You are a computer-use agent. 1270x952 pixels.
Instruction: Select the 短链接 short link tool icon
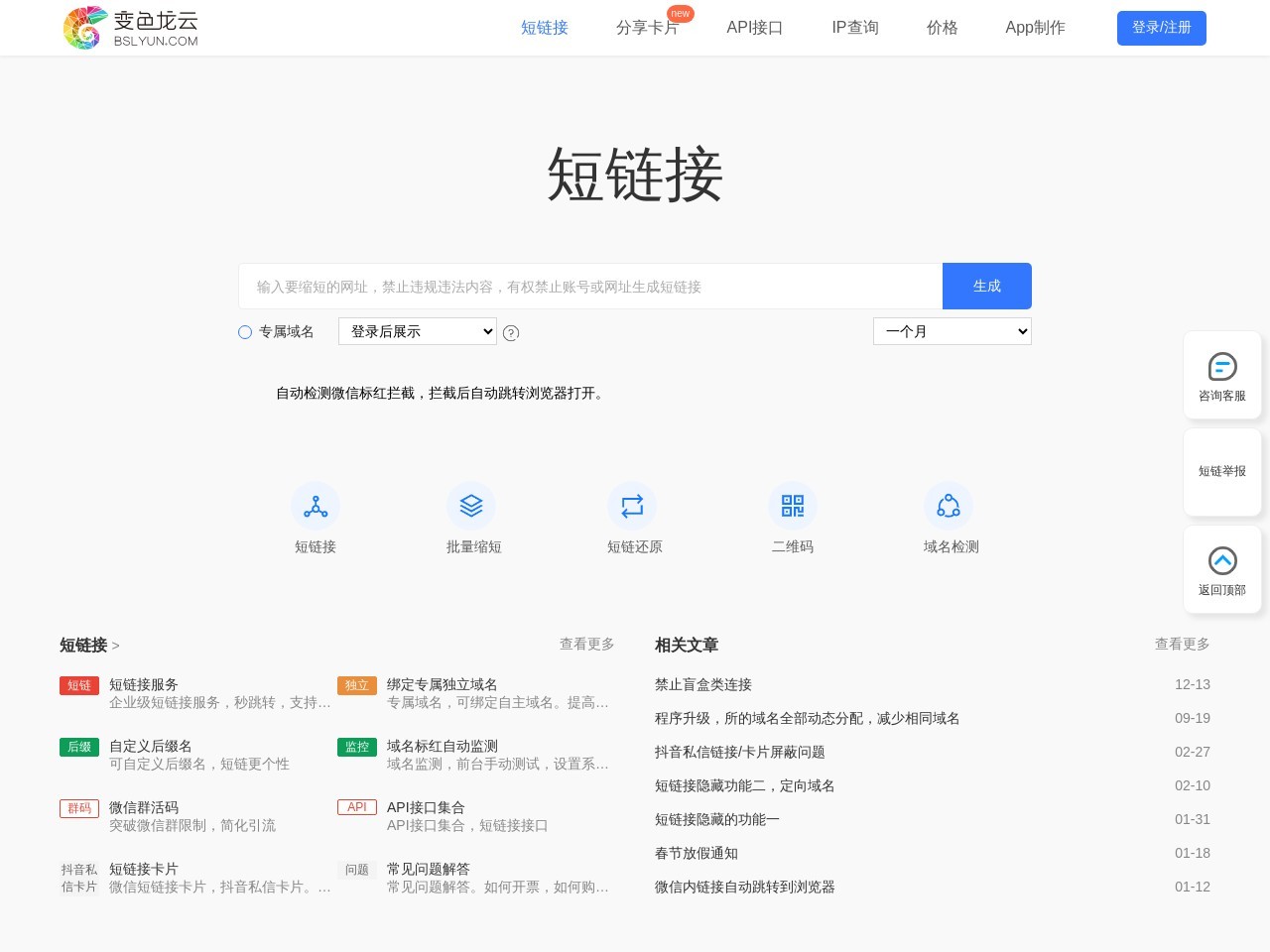coord(316,506)
